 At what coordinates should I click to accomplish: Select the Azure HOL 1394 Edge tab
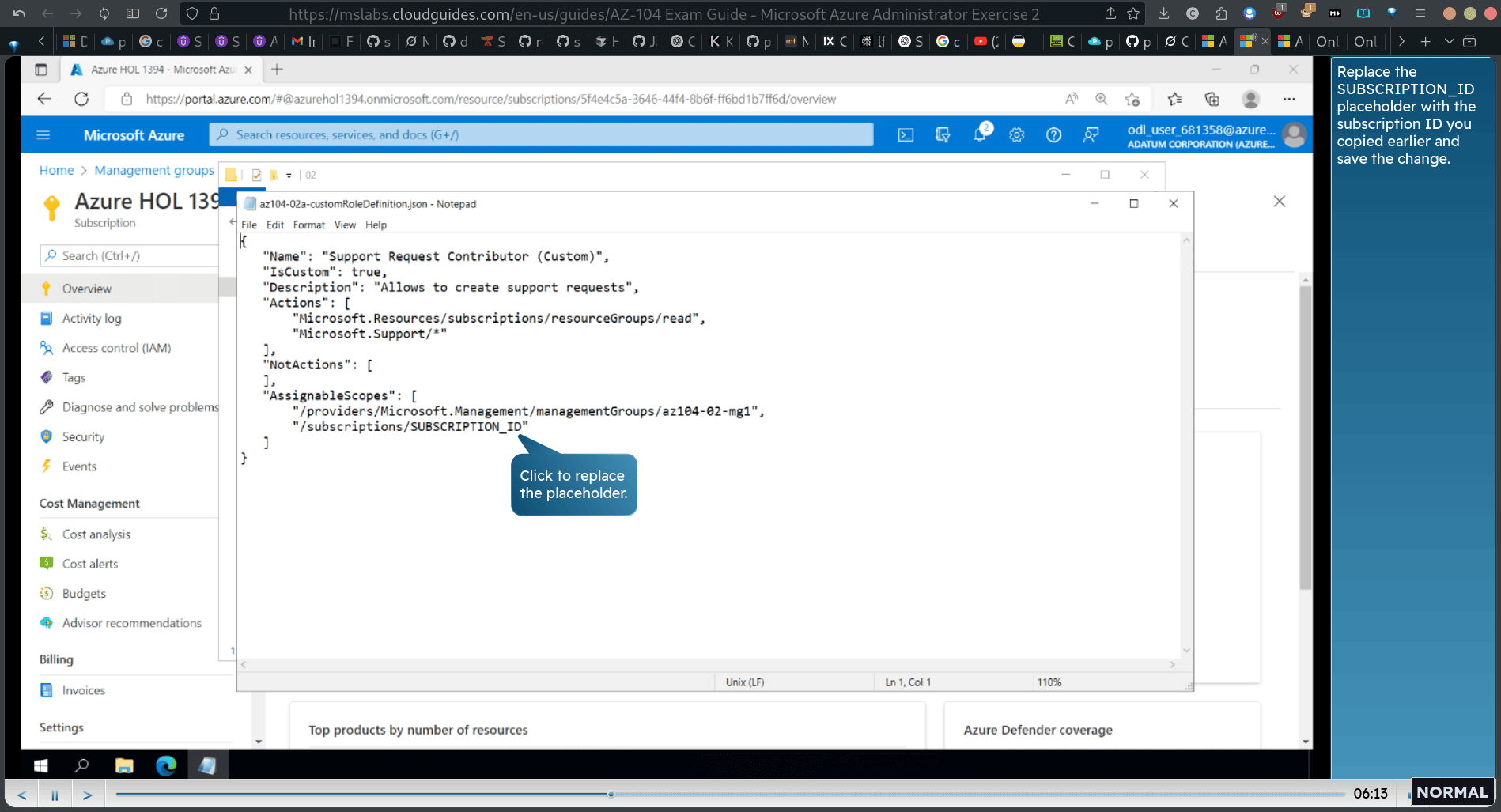coord(162,70)
